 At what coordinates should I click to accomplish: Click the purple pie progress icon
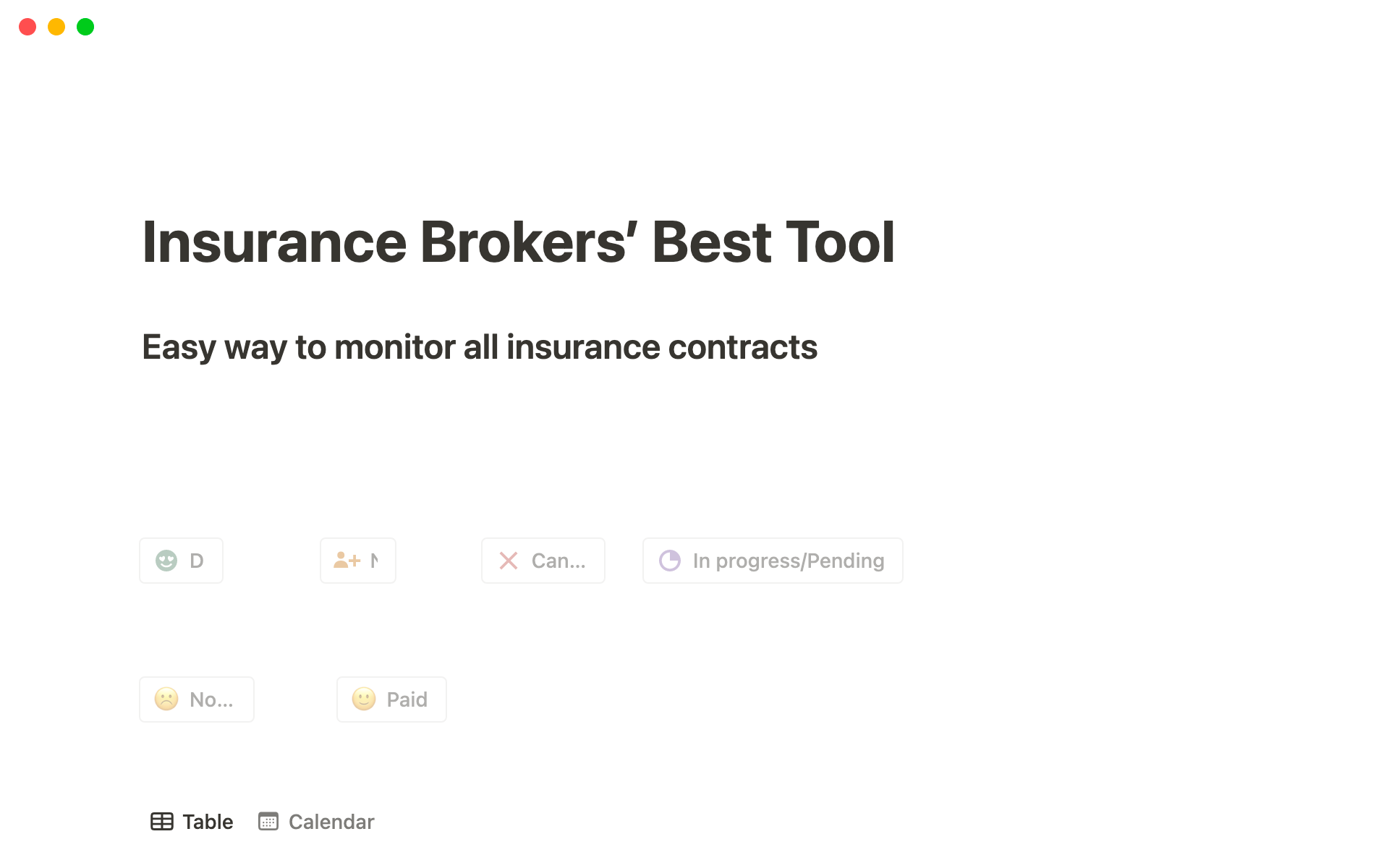pos(670,561)
